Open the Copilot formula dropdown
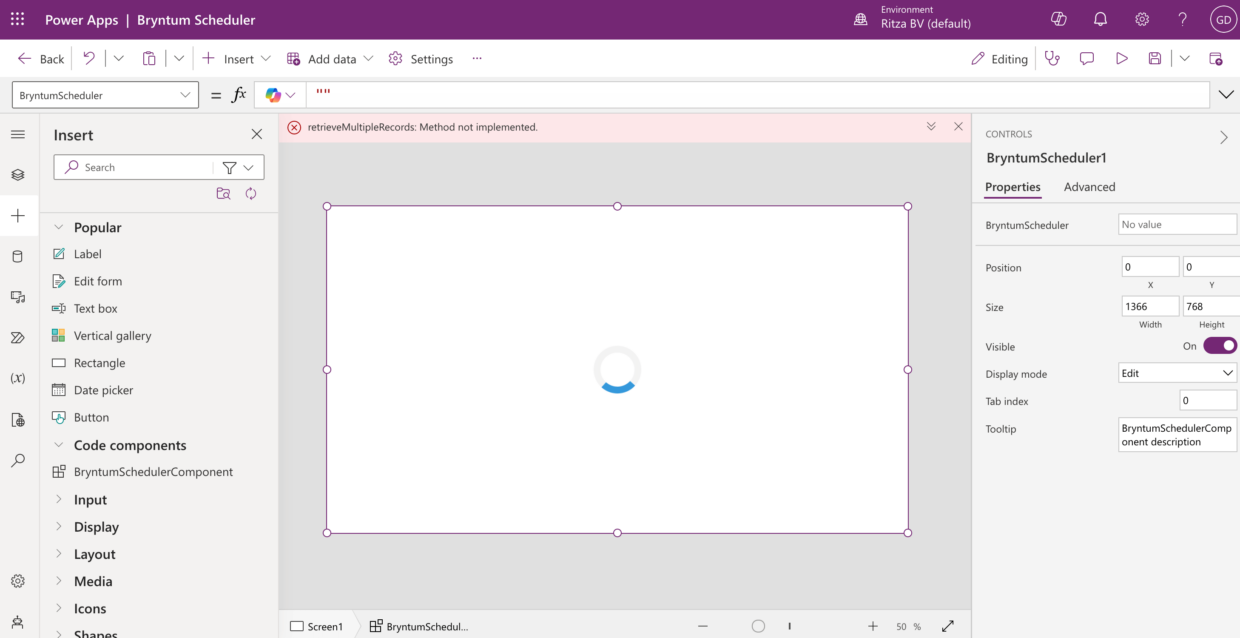The image size is (1240, 638). click(x=281, y=95)
